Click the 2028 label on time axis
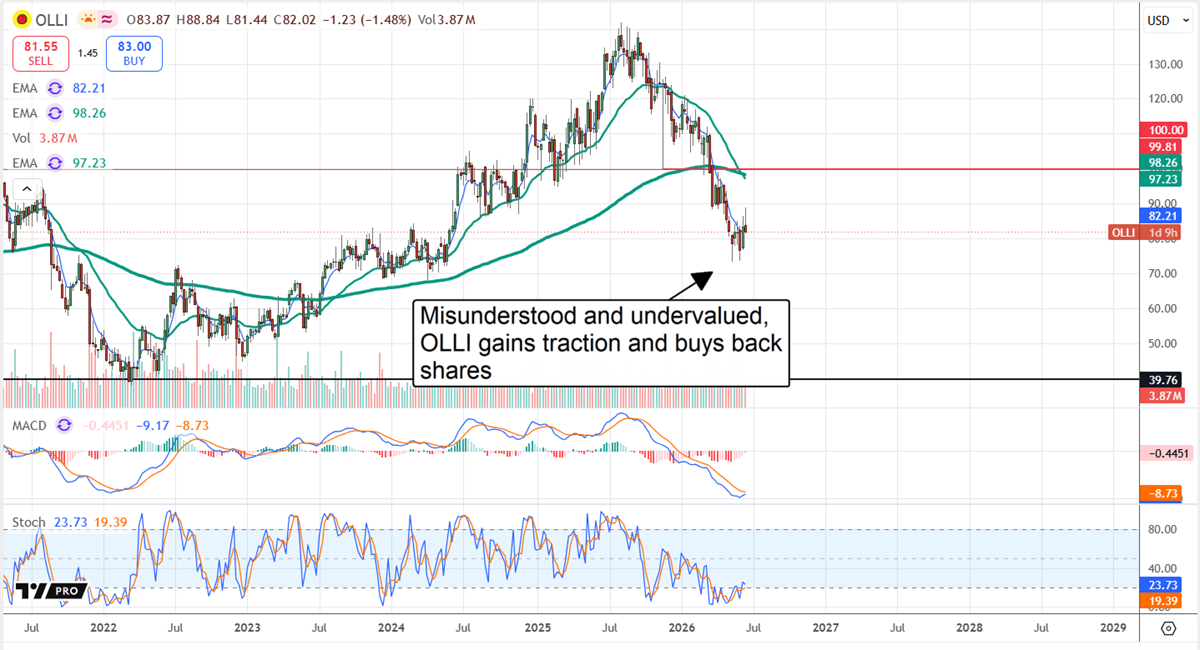Image resolution: width=1200 pixels, height=650 pixels. pyautogui.click(x=970, y=627)
